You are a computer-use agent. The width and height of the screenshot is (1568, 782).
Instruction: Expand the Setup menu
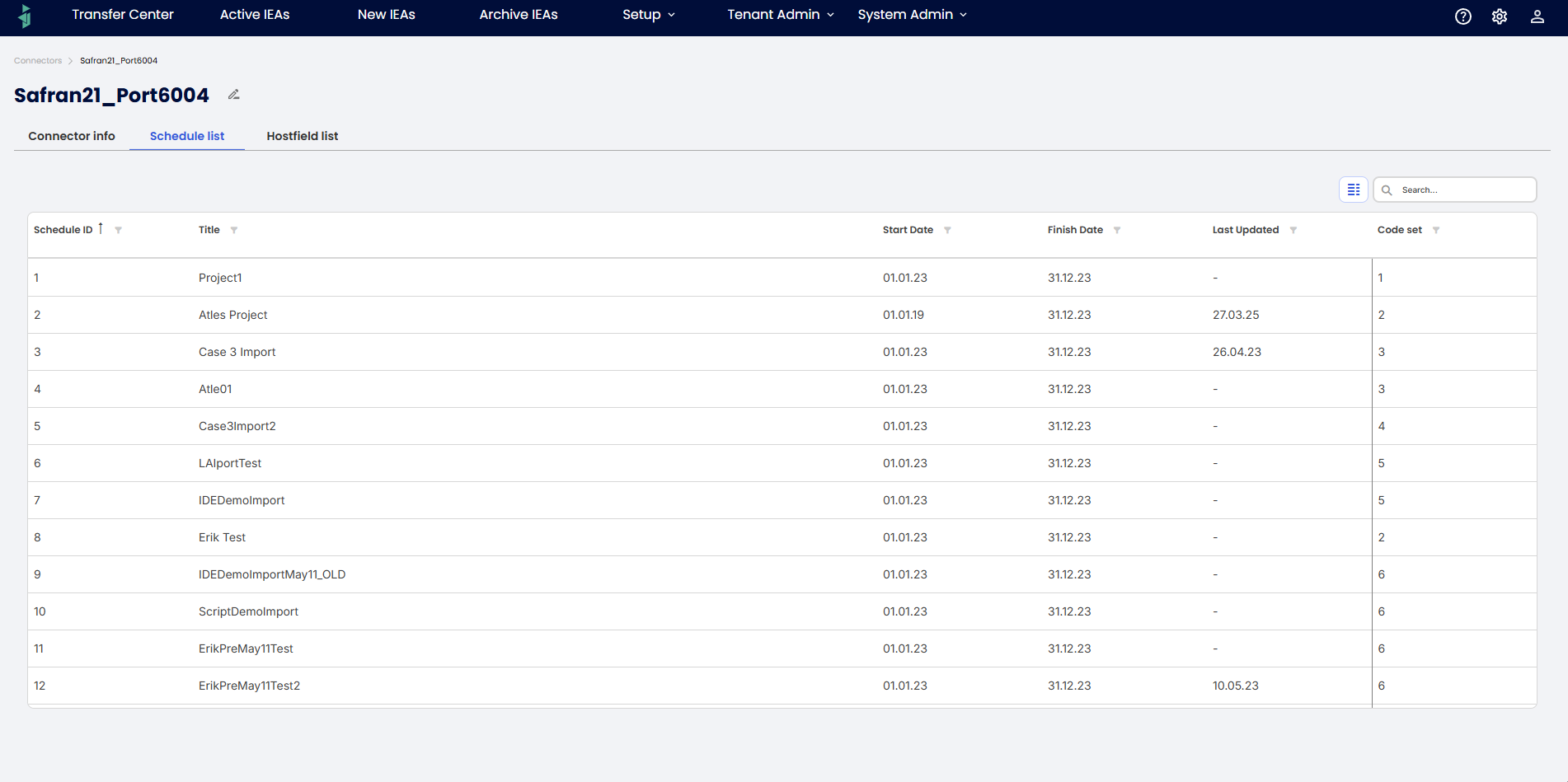tap(649, 15)
